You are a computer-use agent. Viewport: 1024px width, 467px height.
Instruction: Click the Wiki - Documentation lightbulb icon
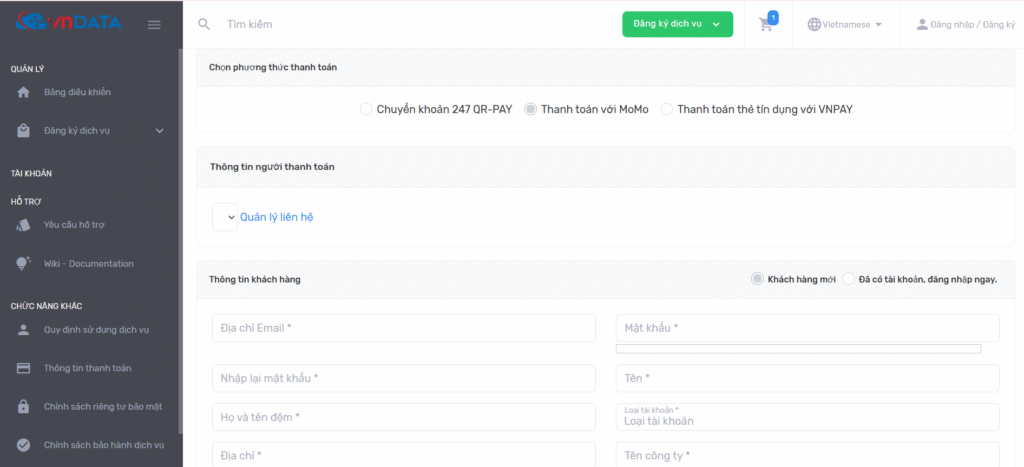click(24, 264)
